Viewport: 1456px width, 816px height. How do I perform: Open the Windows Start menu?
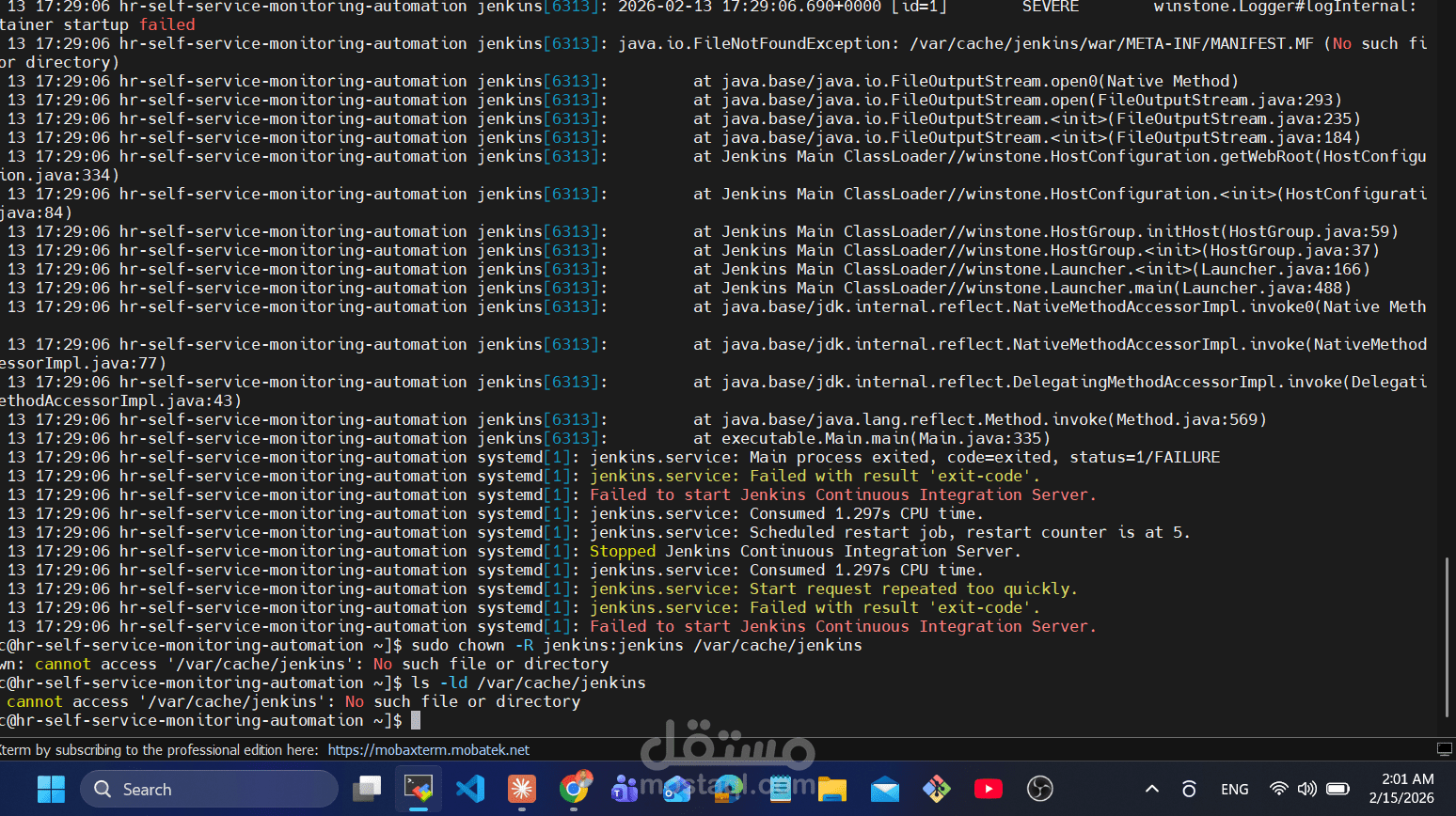(x=51, y=789)
